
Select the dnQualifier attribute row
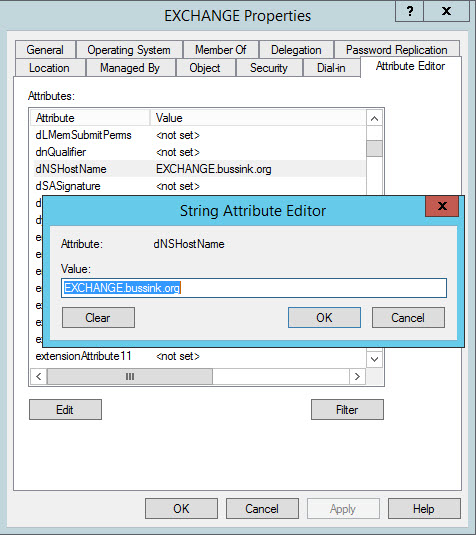[x=200, y=152]
